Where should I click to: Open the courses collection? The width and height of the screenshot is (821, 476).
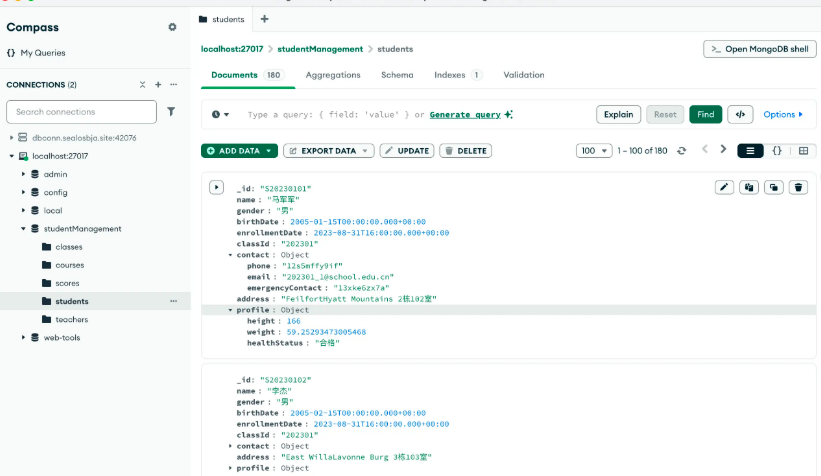pyautogui.click(x=70, y=265)
